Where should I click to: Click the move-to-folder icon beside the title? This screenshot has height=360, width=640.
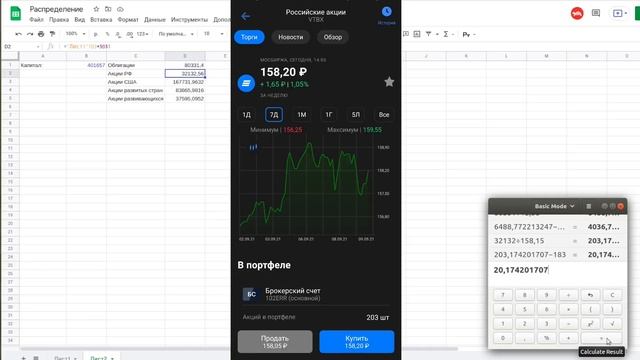108,9
